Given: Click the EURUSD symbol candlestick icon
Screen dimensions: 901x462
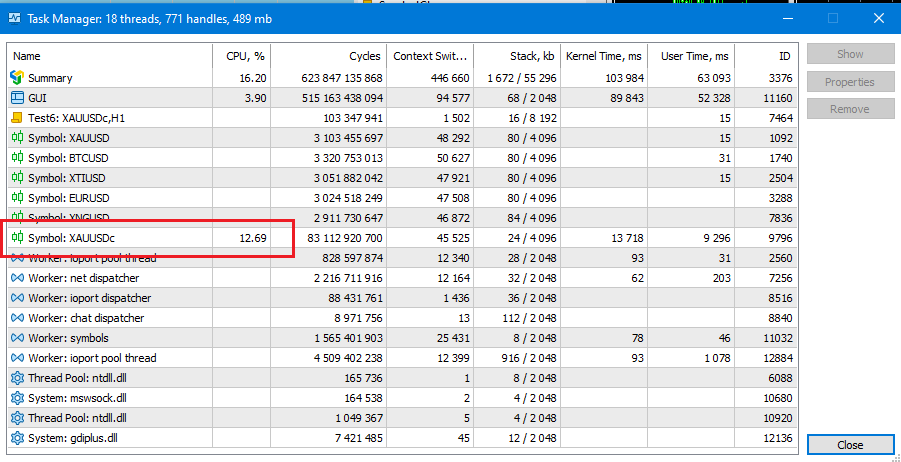Looking at the screenshot, I should [17, 198].
